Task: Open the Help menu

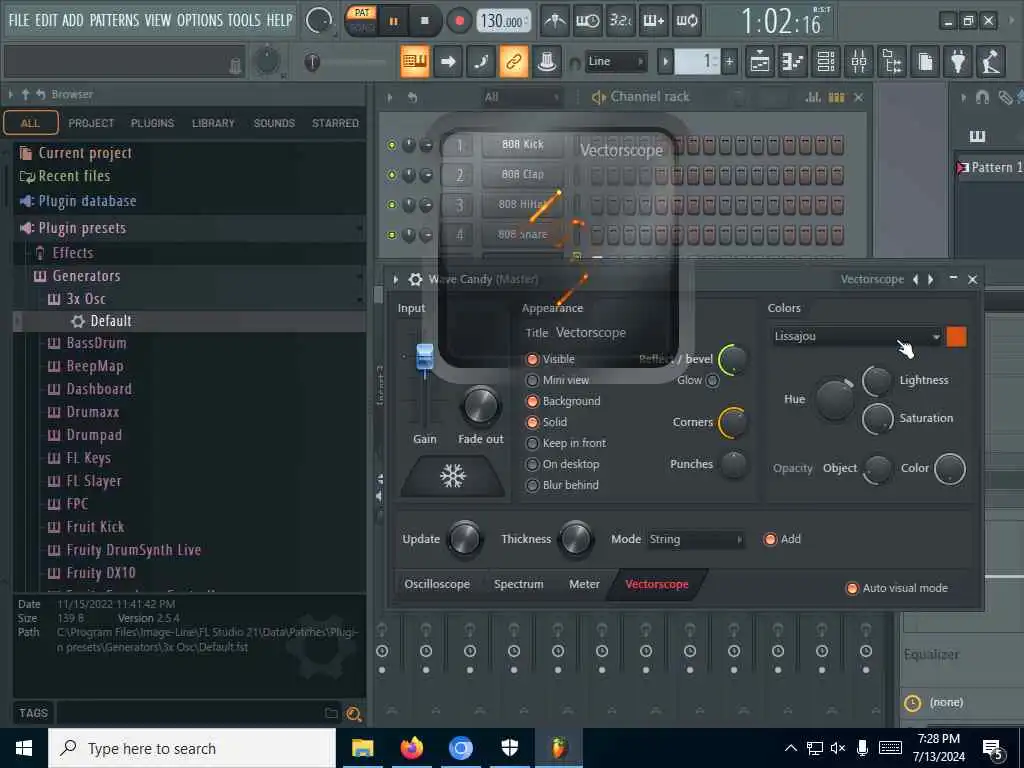Action: coord(280,20)
